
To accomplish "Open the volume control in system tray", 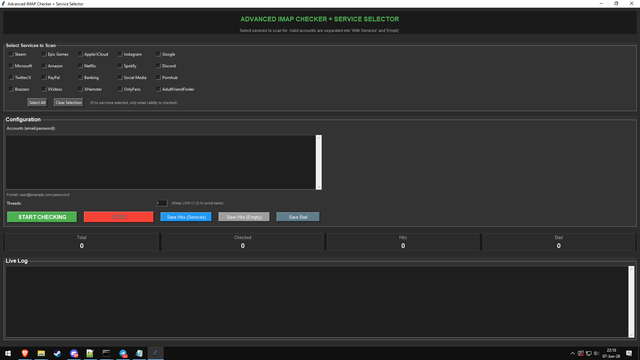I will [x=596, y=353].
